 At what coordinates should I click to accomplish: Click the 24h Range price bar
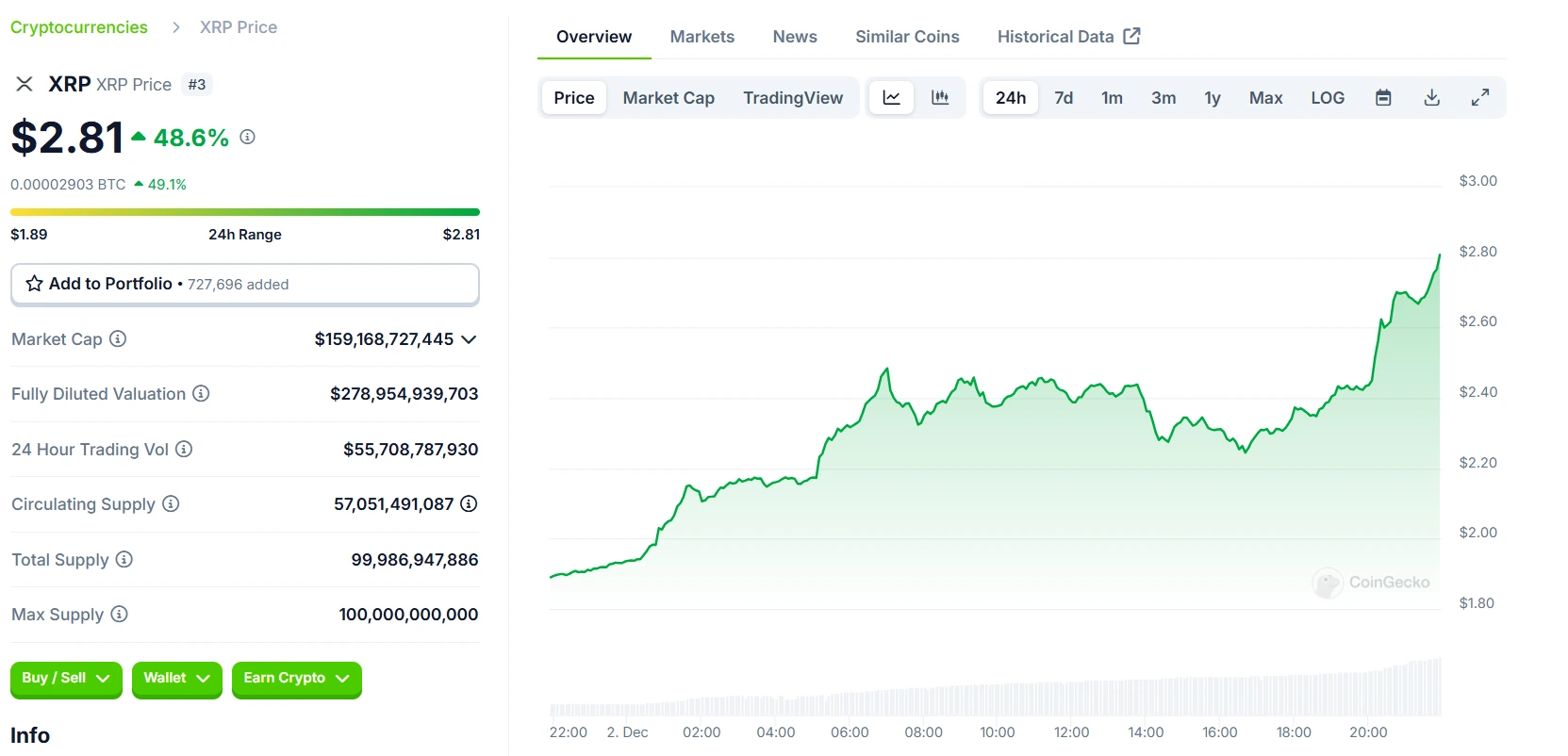coord(245,212)
